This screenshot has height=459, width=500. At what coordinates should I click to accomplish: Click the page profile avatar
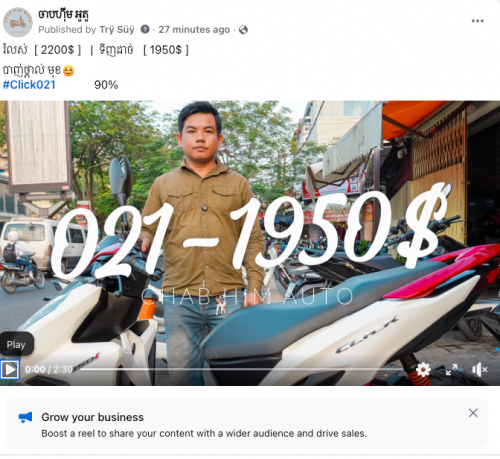(18, 22)
